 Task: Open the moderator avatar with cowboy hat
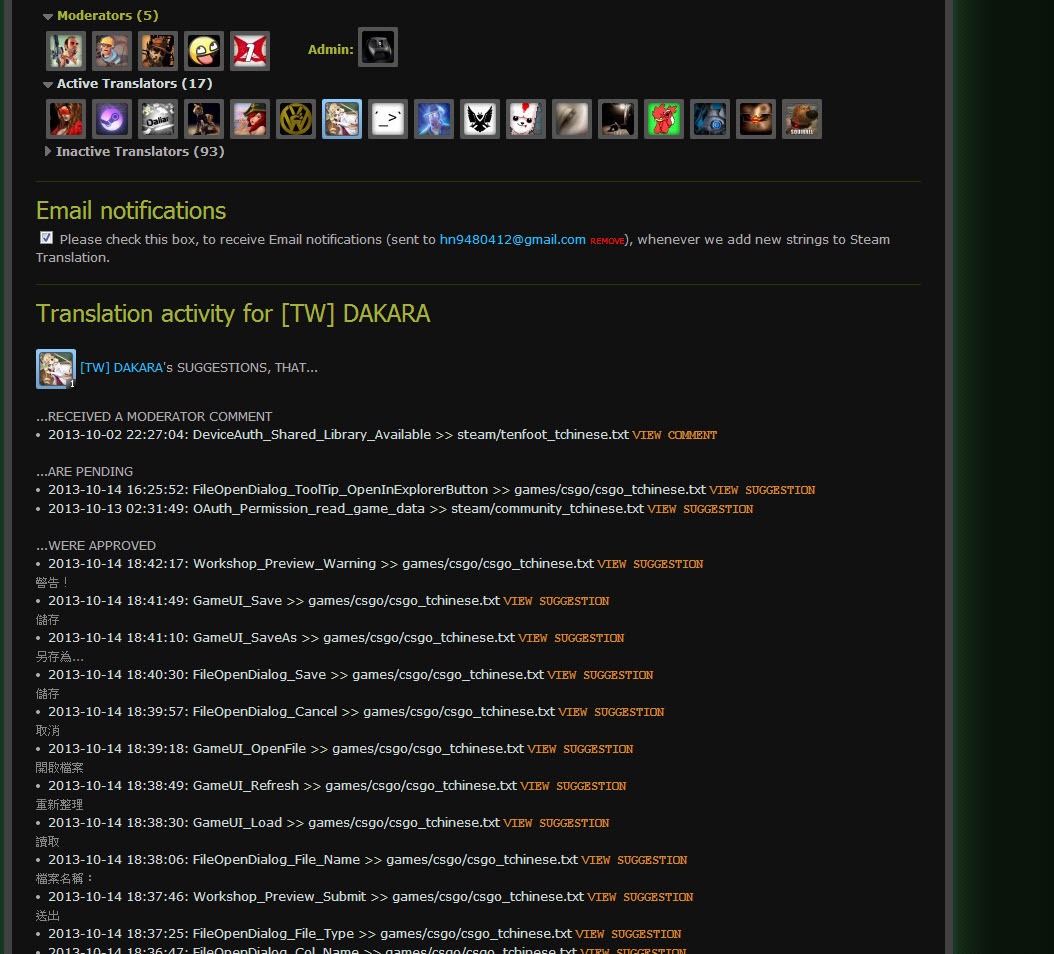point(158,50)
